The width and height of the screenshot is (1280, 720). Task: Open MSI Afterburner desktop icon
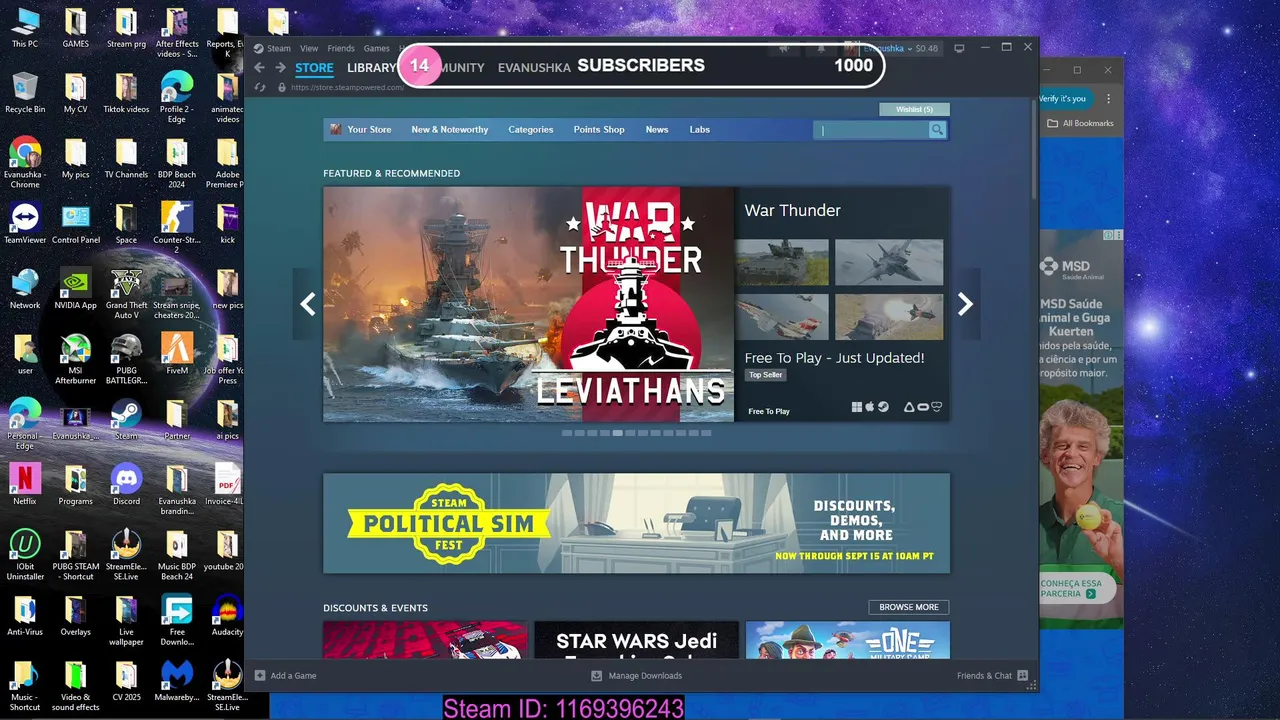coord(75,358)
